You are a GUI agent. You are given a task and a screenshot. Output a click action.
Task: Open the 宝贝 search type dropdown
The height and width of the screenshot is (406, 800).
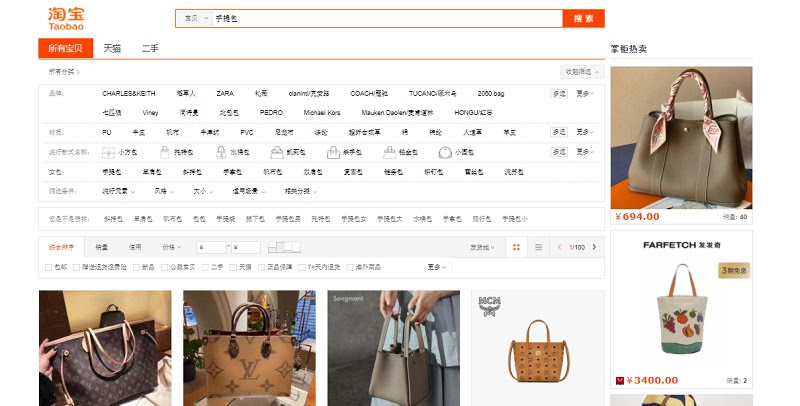click(x=195, y=18)
